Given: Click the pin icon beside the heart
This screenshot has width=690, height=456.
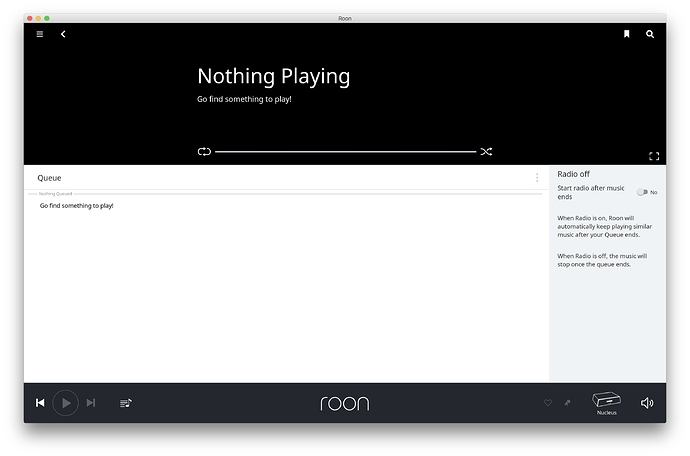Looking at the screenshot, I should (x=568, y=403).
